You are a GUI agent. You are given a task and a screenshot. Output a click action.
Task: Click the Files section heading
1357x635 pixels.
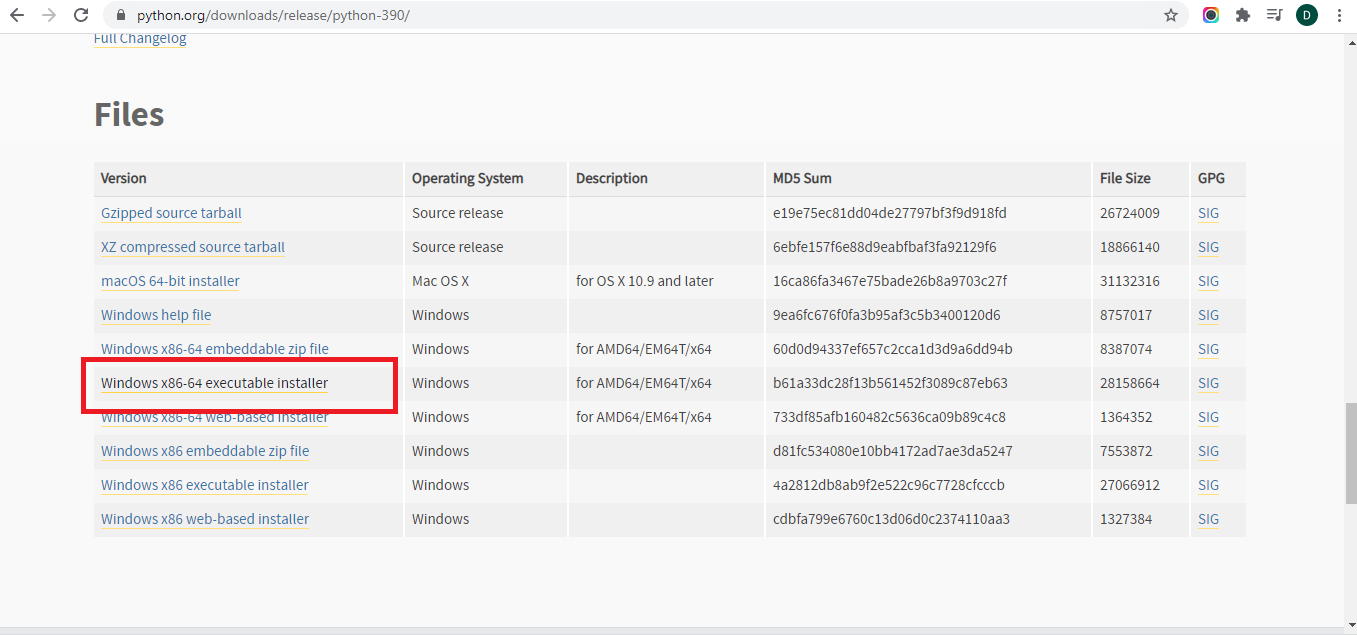(x=129, y=114)
